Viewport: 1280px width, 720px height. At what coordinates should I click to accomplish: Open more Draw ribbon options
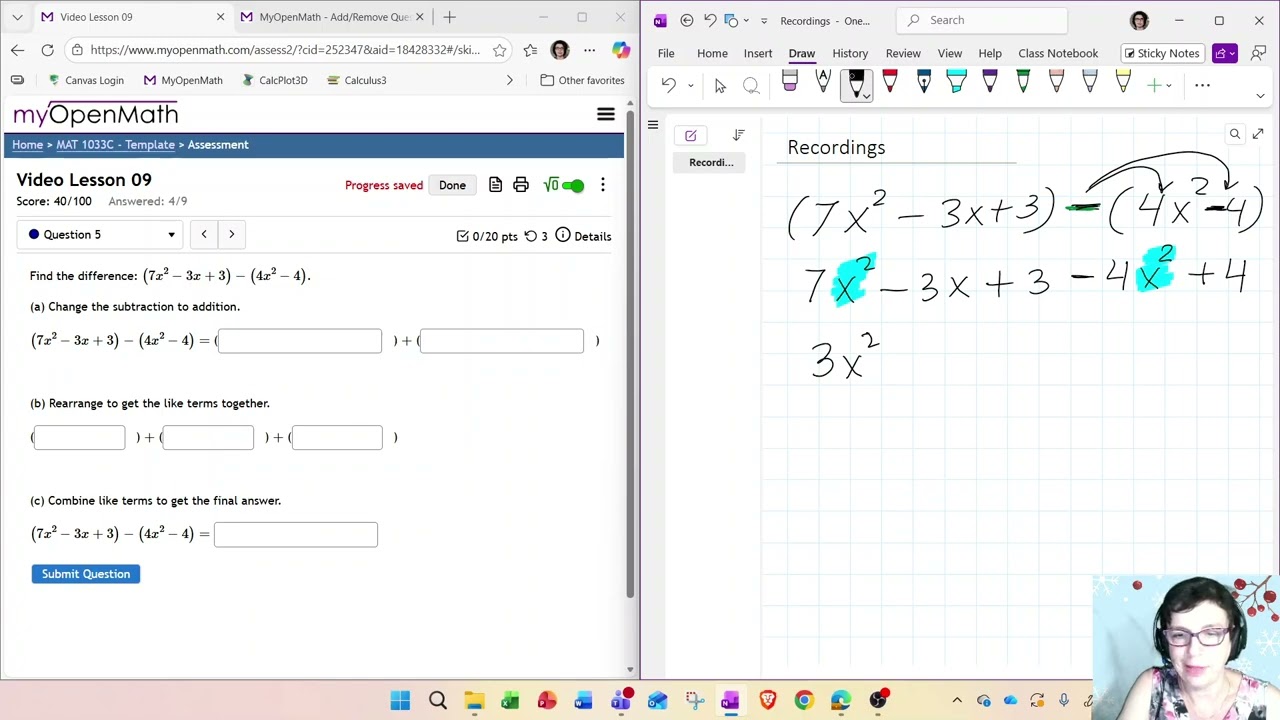[1202, 86]
